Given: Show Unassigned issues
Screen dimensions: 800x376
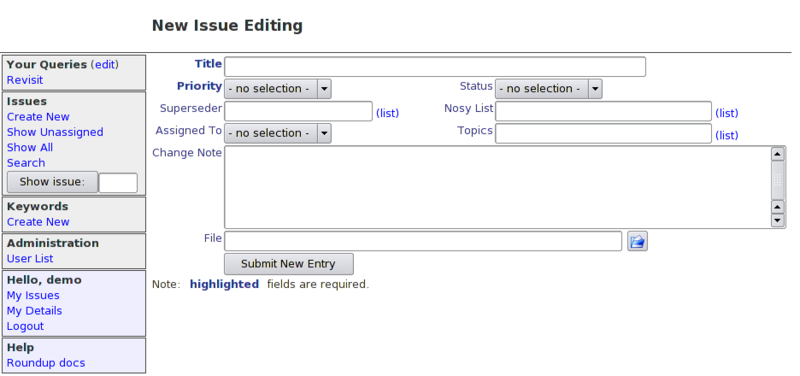Looking at the screenshot, I should point(55,132).
